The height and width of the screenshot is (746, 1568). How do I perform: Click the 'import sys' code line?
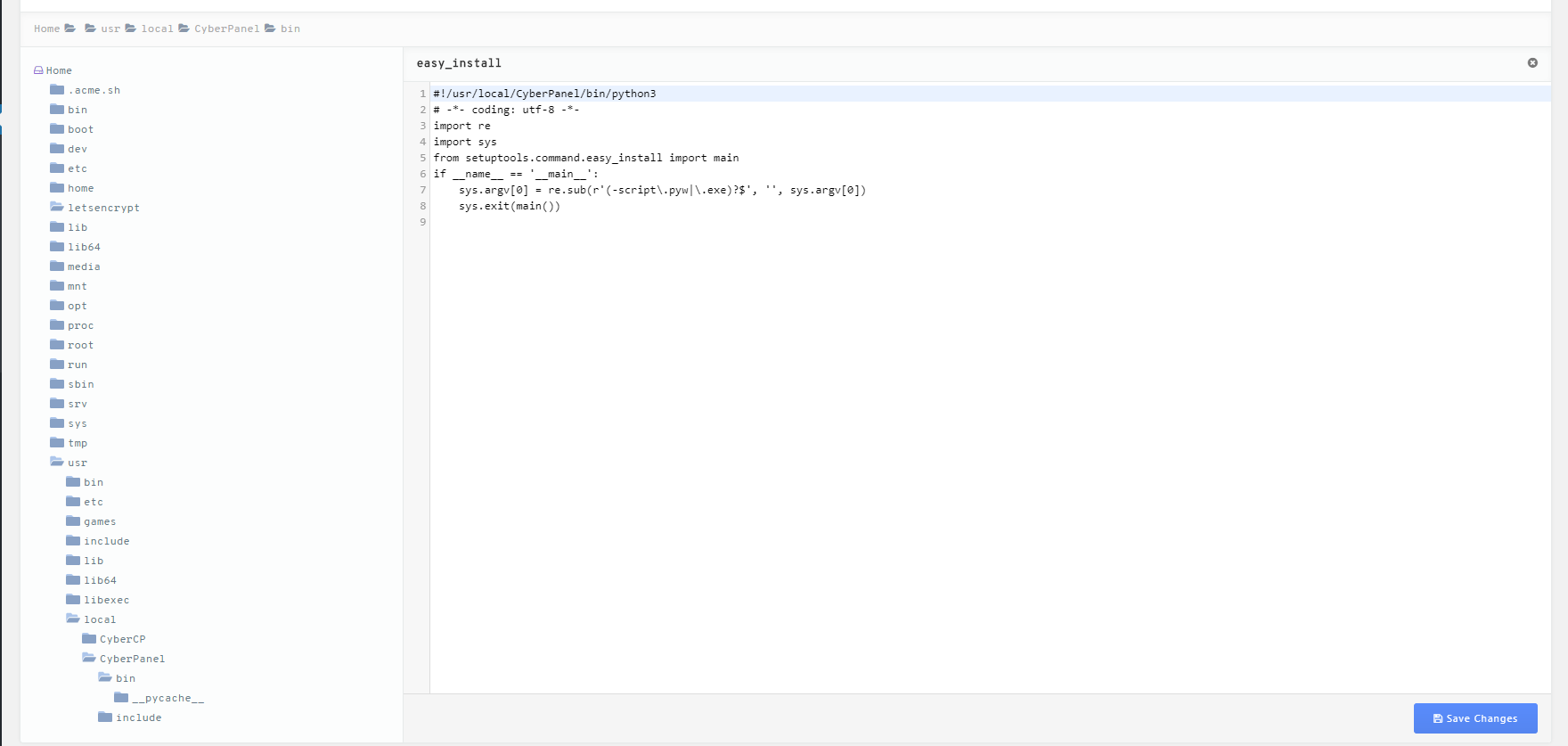coord(465,142)
